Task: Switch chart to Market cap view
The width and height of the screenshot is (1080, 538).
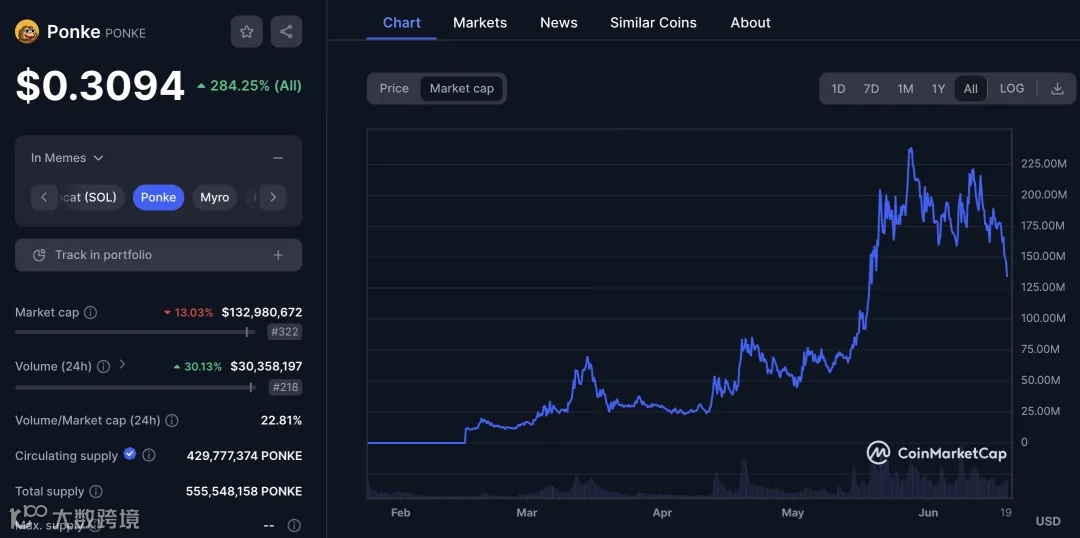Action: coord(461,88)
